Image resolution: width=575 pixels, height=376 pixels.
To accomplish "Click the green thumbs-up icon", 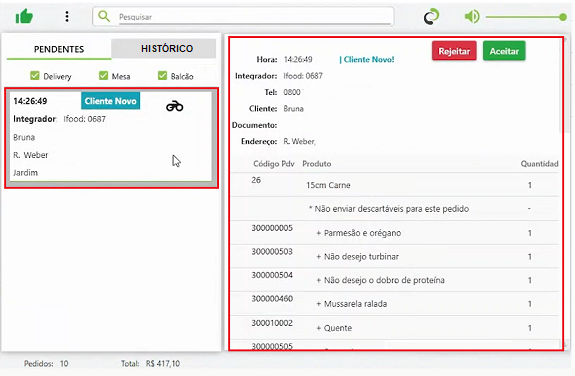I will tap(24, 16).
